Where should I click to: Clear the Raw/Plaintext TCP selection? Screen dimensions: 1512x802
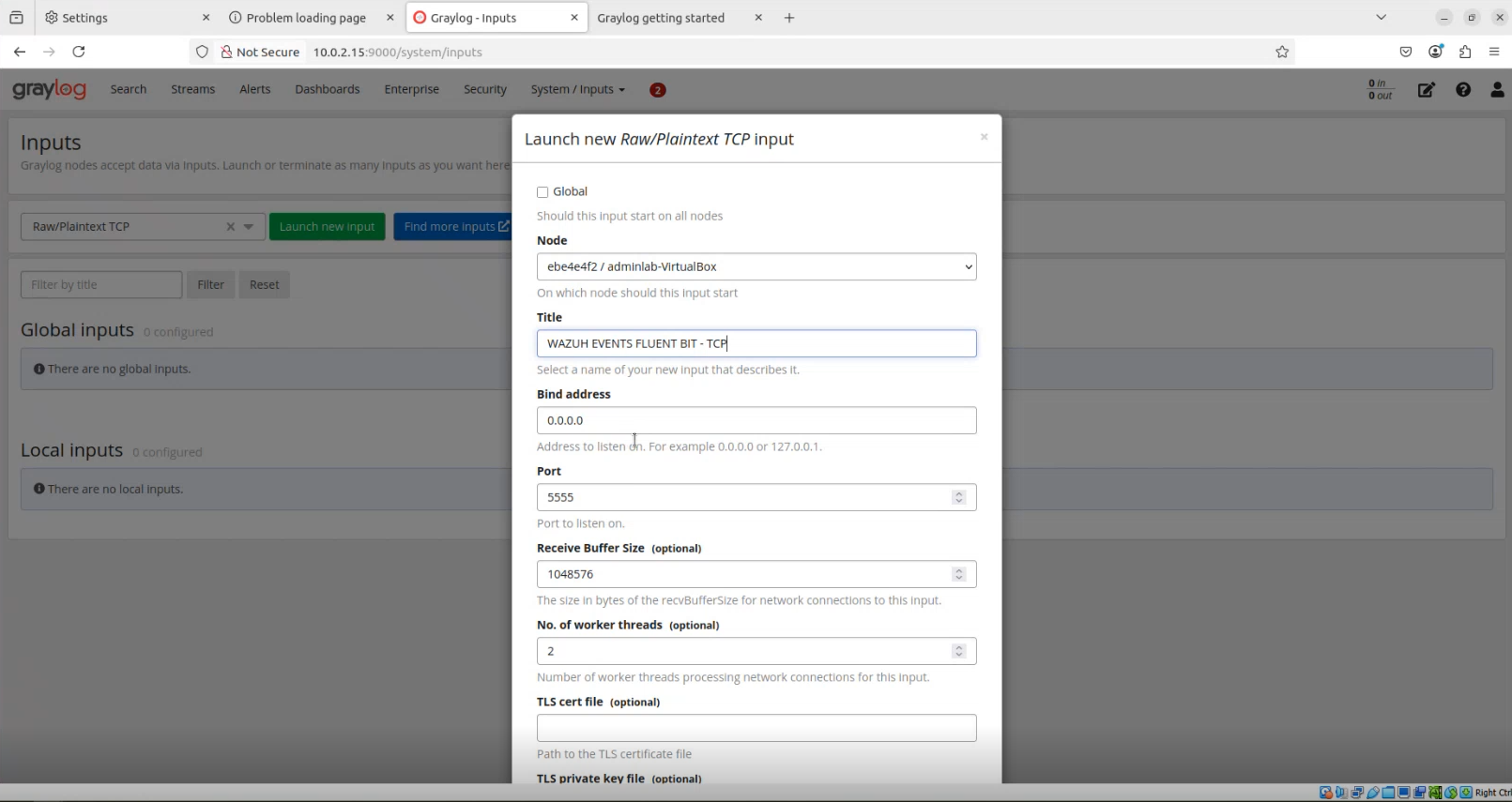(230, 227)
